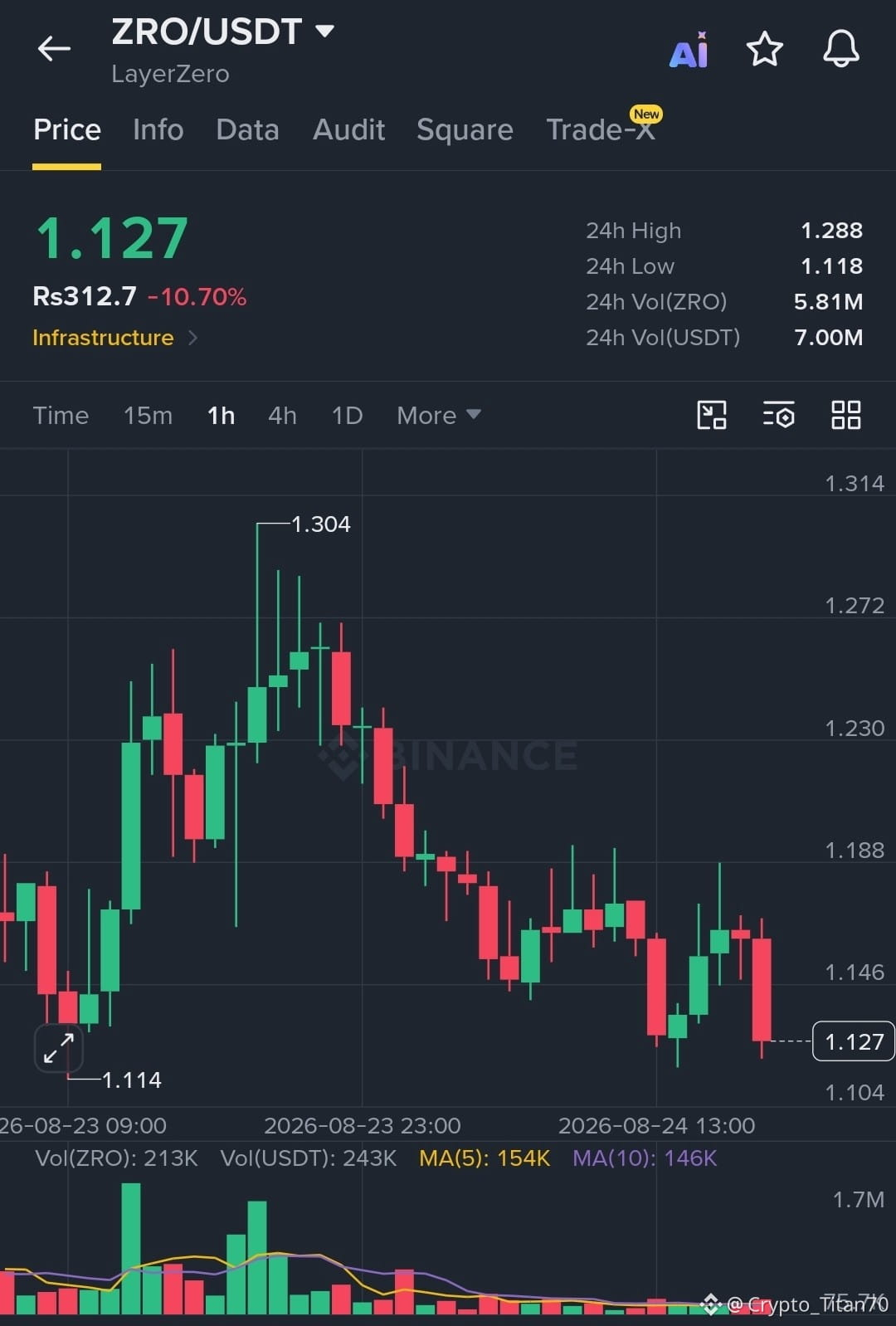896x1326 pixels.
Task: Tap the current price label 1.127 on axis
Action: click(x=854, y=1041)
